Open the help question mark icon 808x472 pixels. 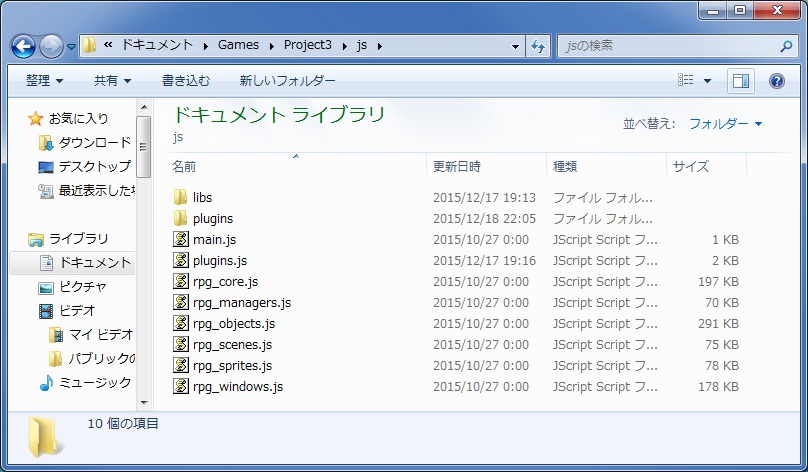(x=777, y=81)
